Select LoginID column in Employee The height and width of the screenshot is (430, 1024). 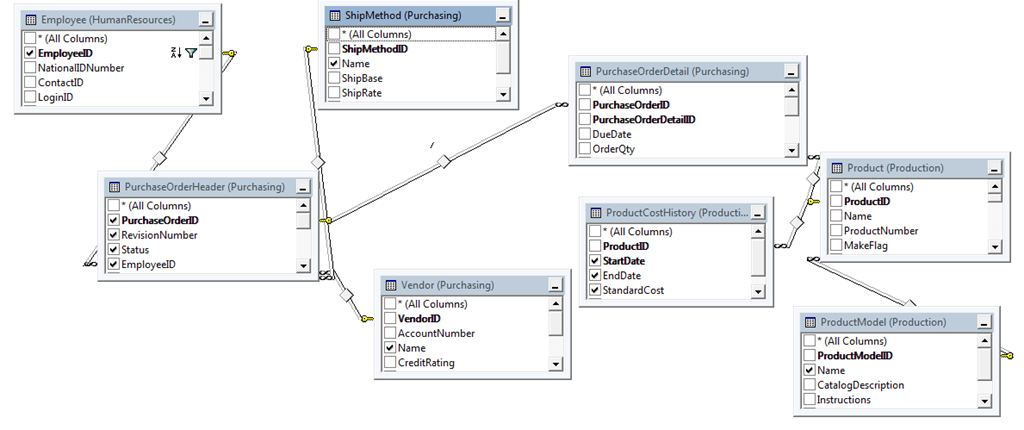pos(56,97)
